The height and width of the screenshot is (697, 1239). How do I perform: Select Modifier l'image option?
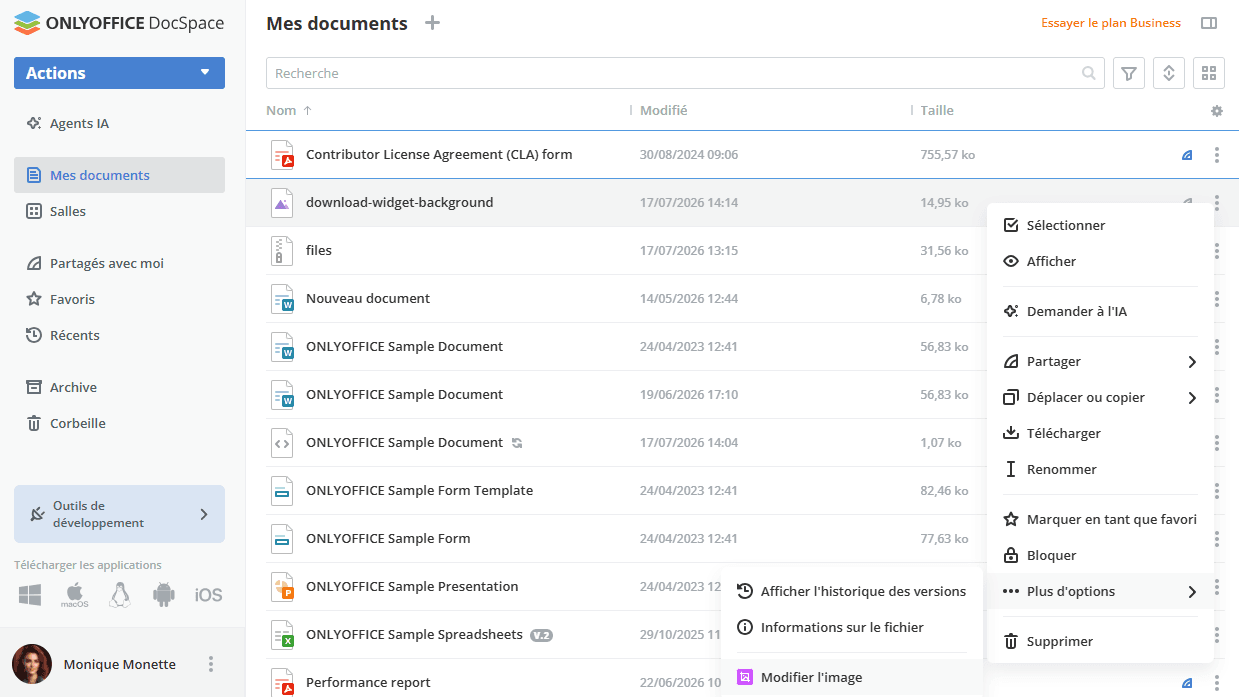coord(852,677)
